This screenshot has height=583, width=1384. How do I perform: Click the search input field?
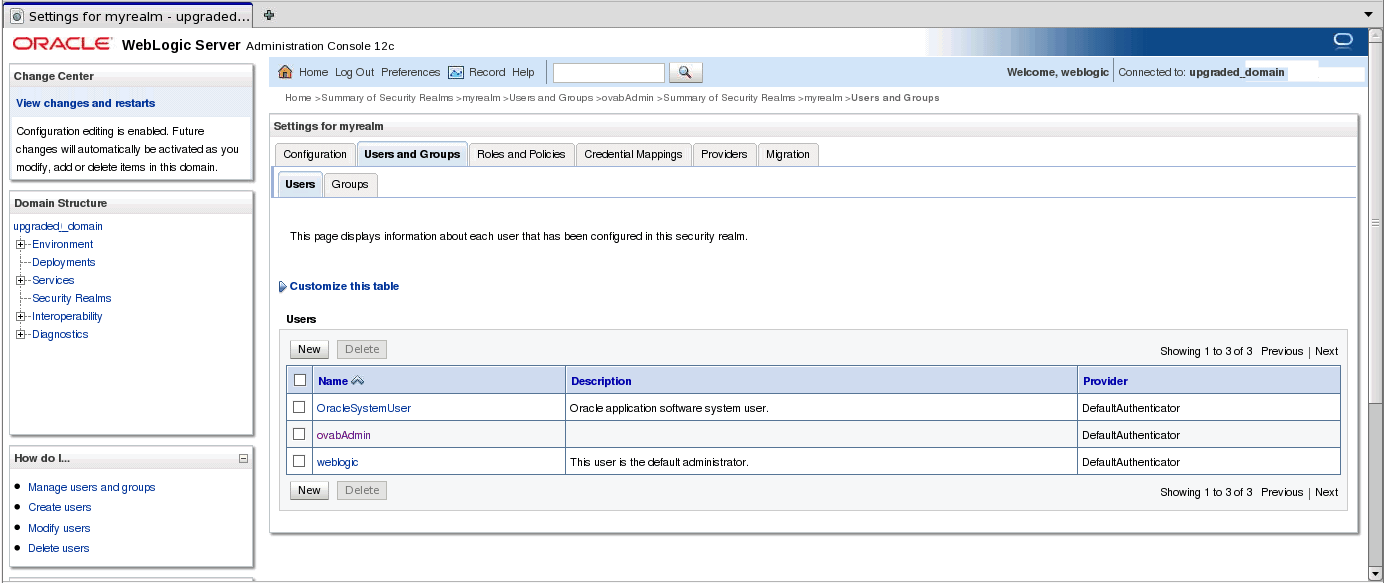pos(609,72)
